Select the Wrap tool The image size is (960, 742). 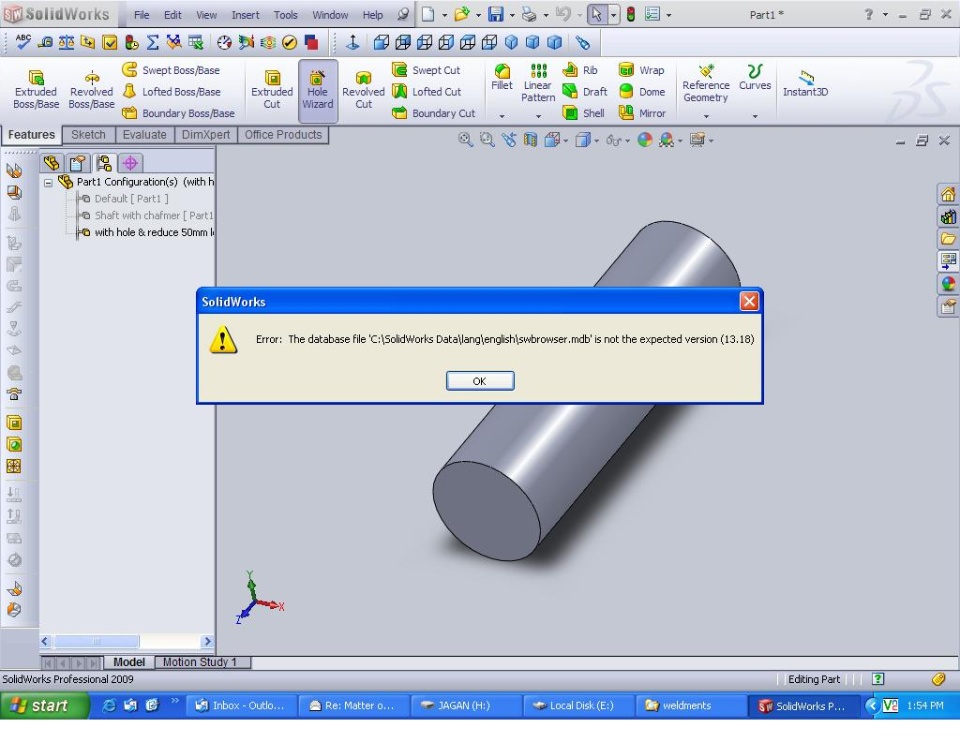641,70
